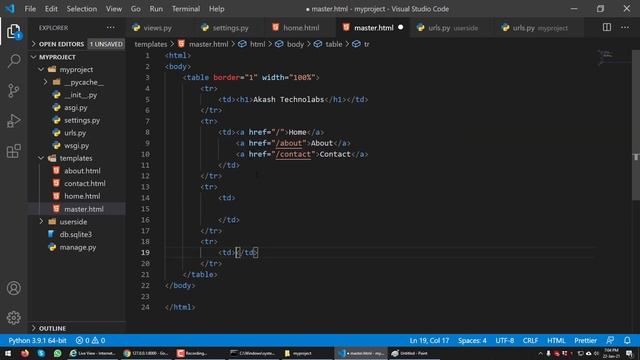Open the Selection menu
Viewport: 640px width, 360px height.
click(x=82, y=9)
